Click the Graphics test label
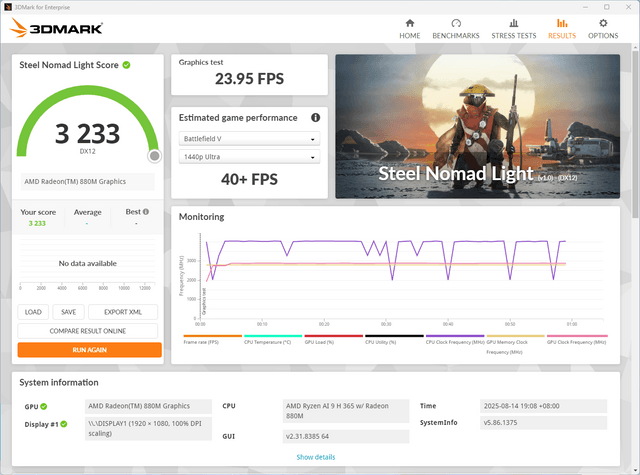Image resolution: width=640 pixels, height=475 pixels. [x=201, y=62]
